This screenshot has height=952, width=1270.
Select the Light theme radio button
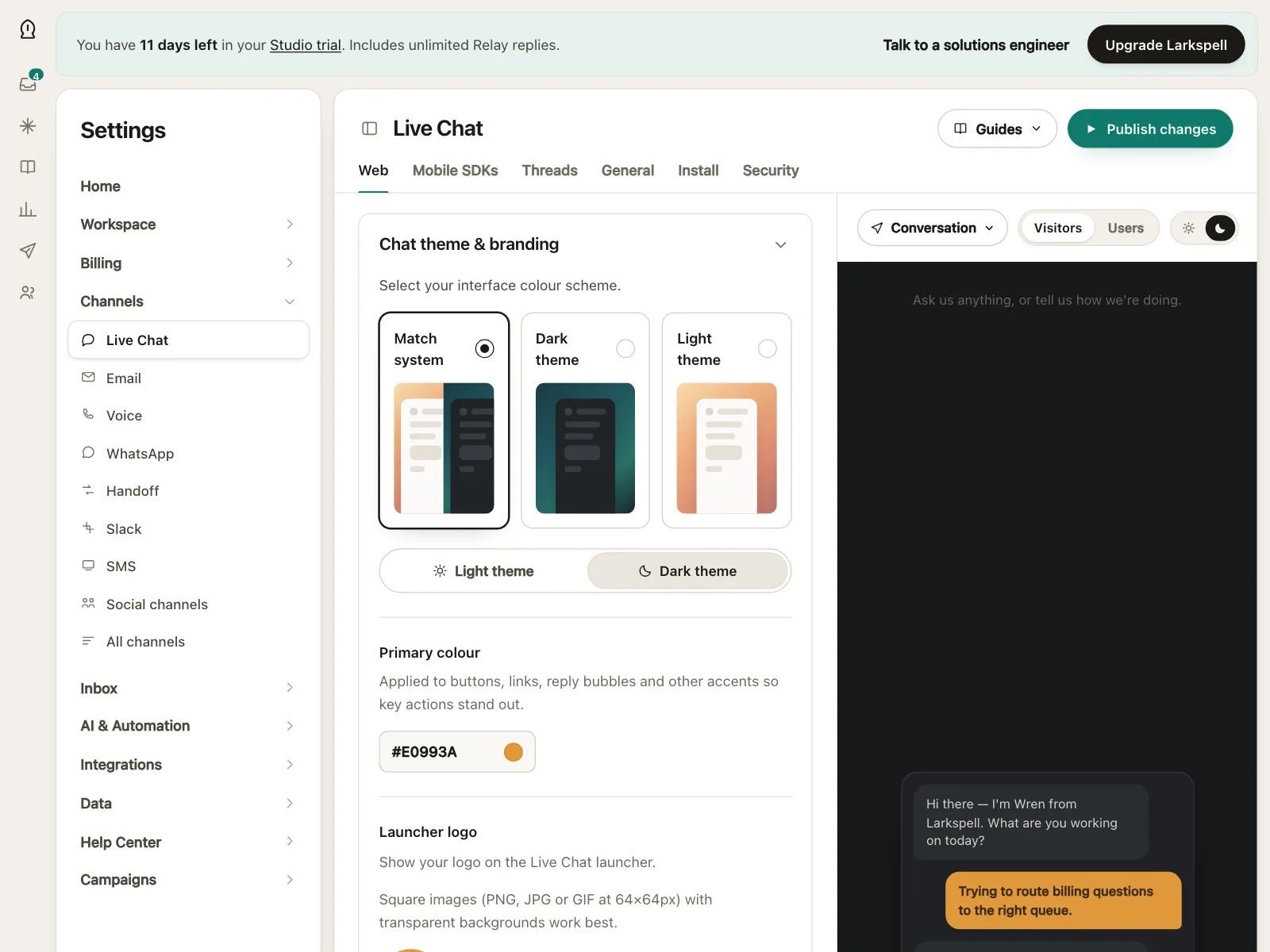pos(767,348)
